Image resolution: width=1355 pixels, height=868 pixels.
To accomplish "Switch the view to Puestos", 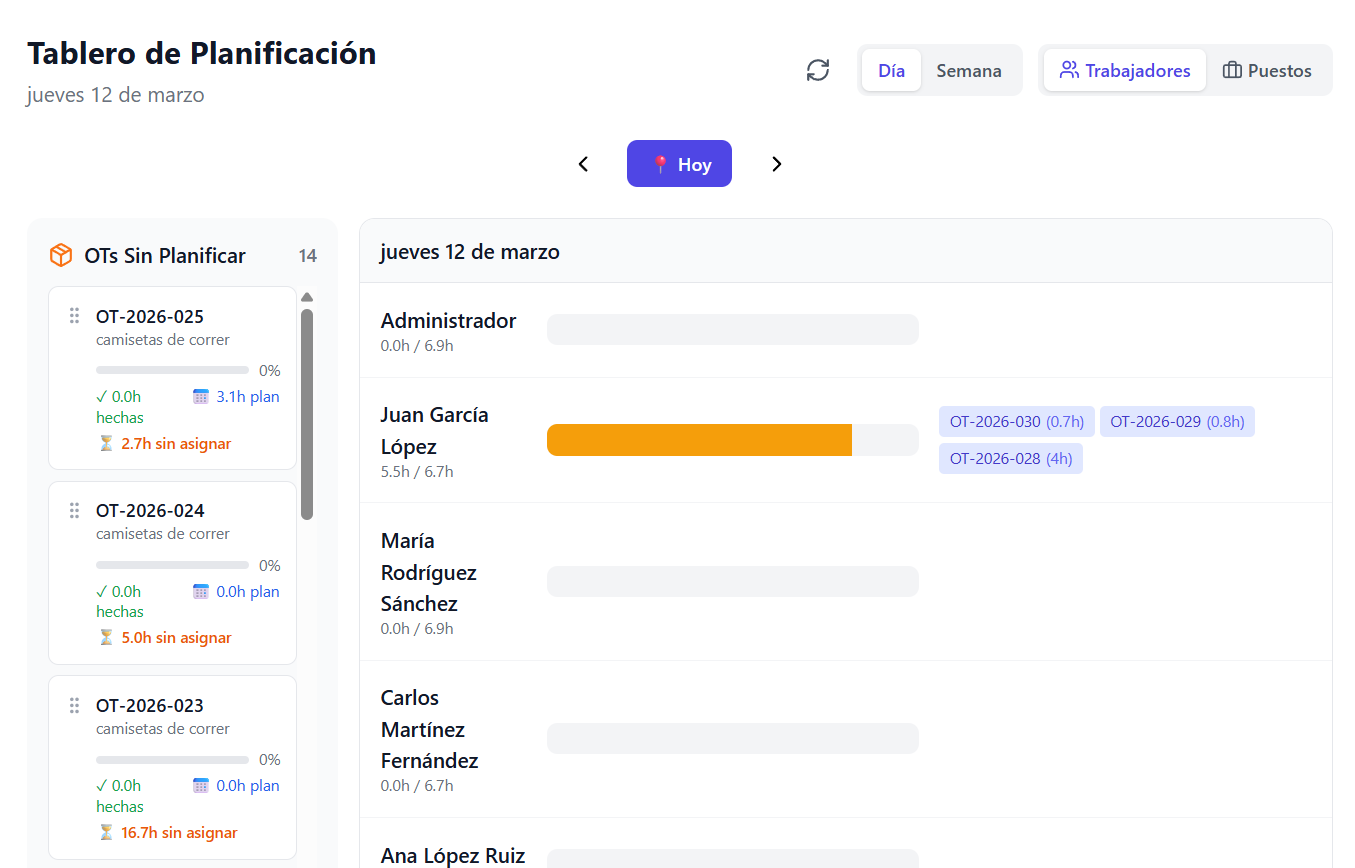I will pos(1268,69).
